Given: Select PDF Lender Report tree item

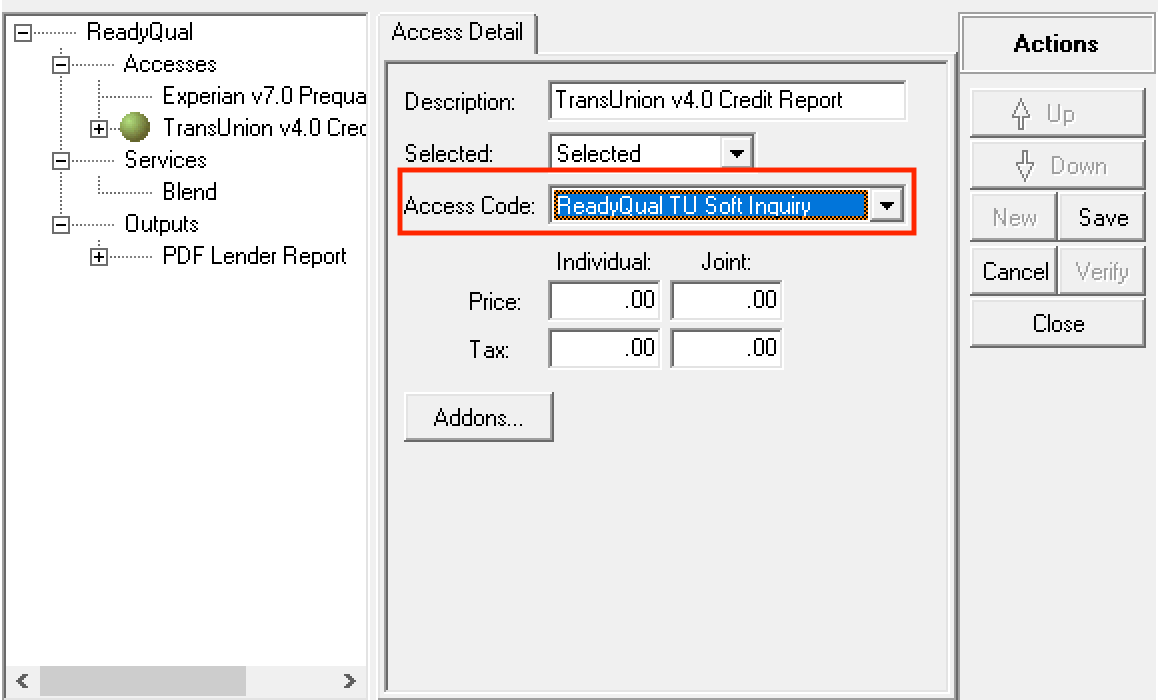Looking at the screenshot, I should 255,256.
